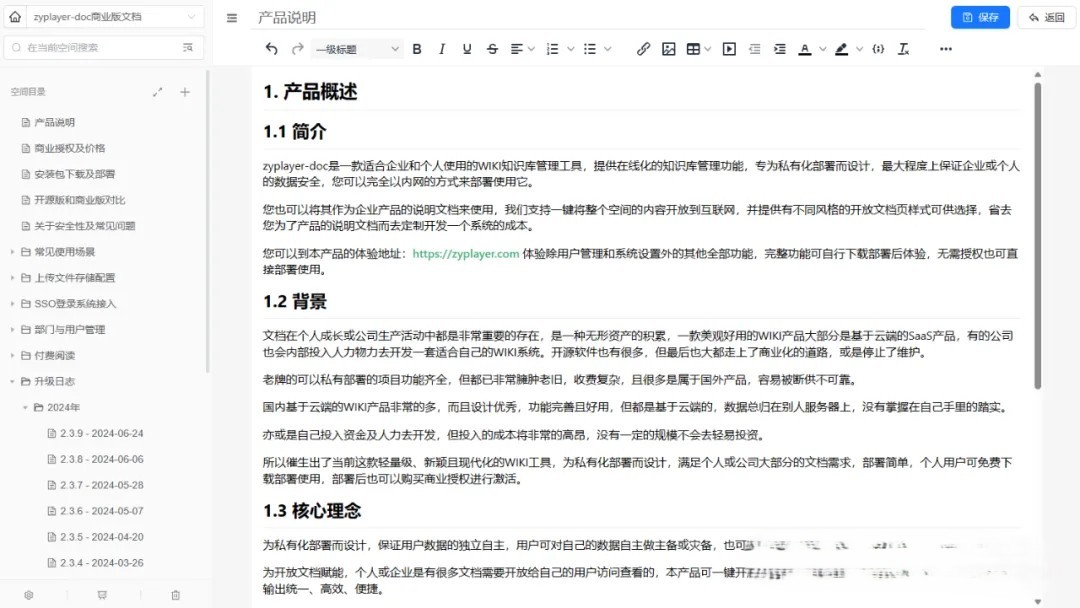Open the ordered list style arrow

point(570,49)
